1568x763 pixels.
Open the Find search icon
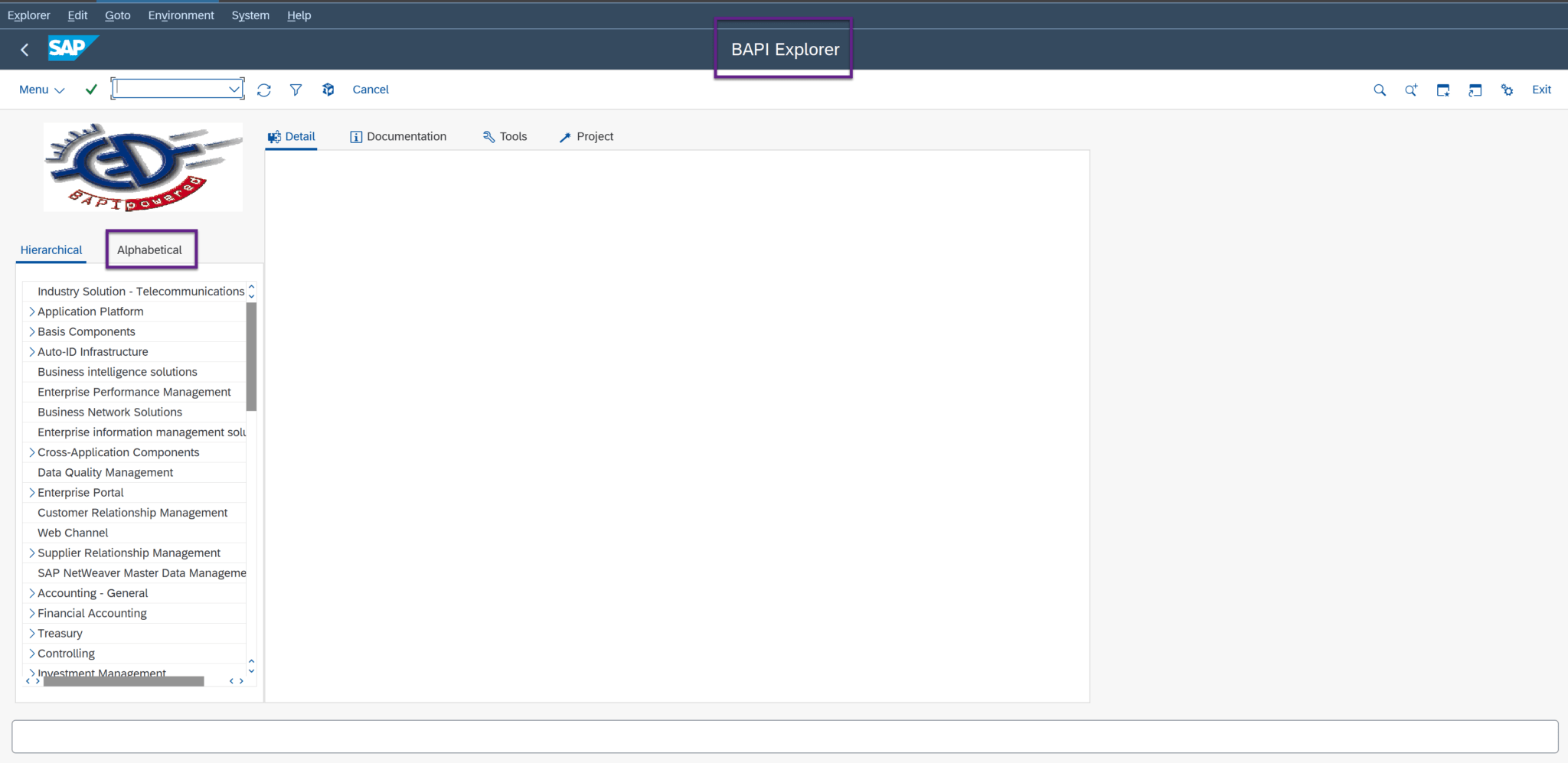click(1380, 90)
